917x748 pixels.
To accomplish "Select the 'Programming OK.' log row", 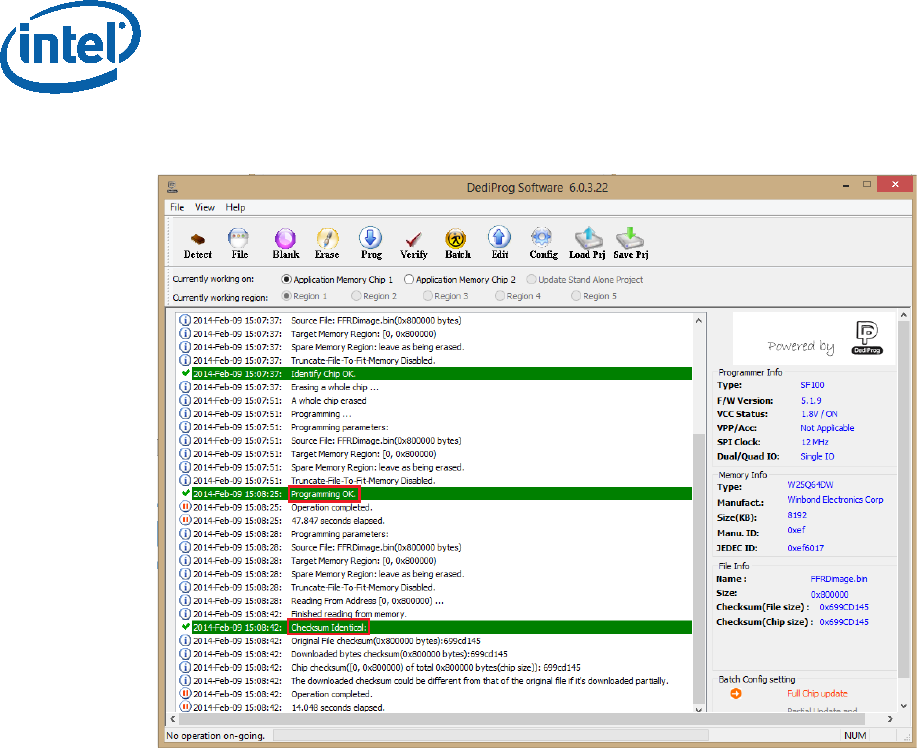I will 436,494.
